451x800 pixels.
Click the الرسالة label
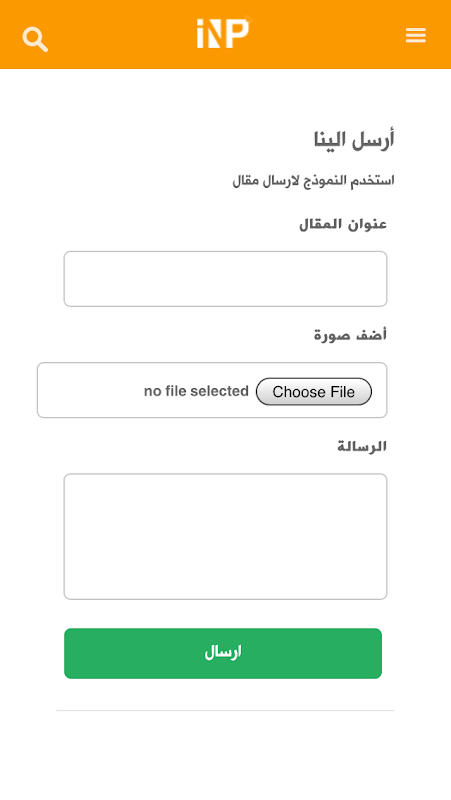362,446
